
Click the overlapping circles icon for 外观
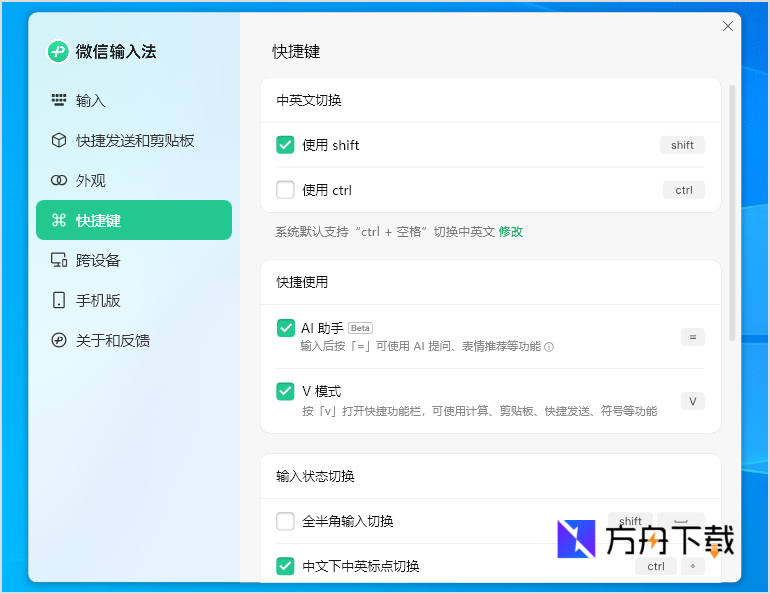pyautogui.click(x=59, y=180)
